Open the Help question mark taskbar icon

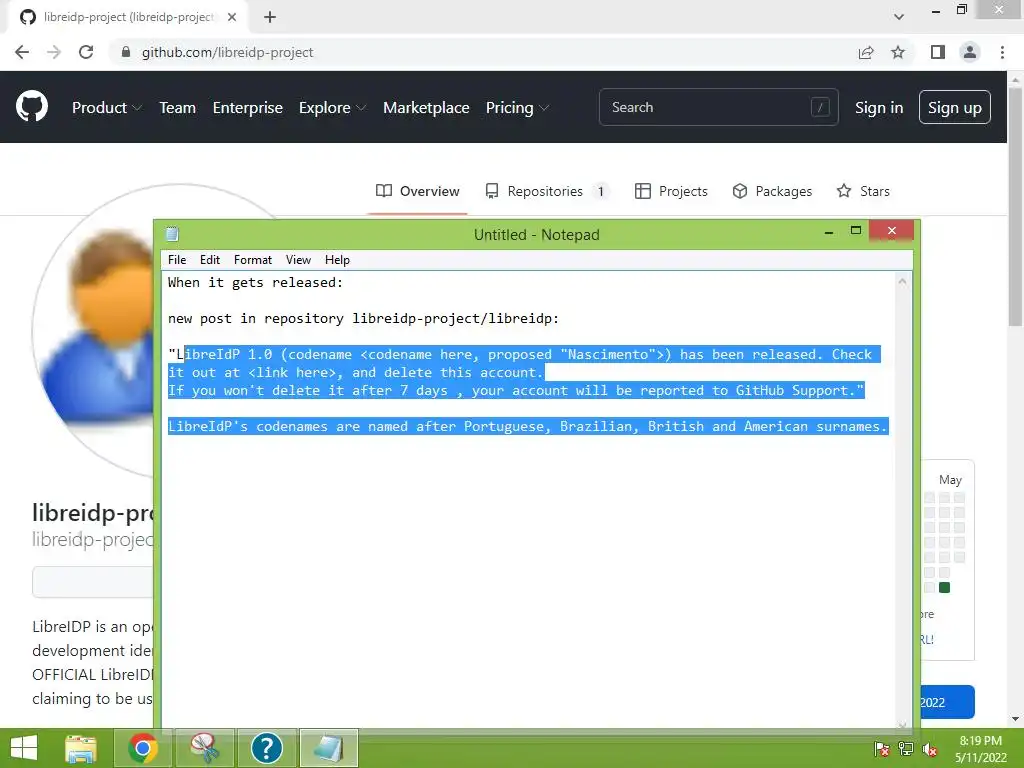(x=266, y=748)
